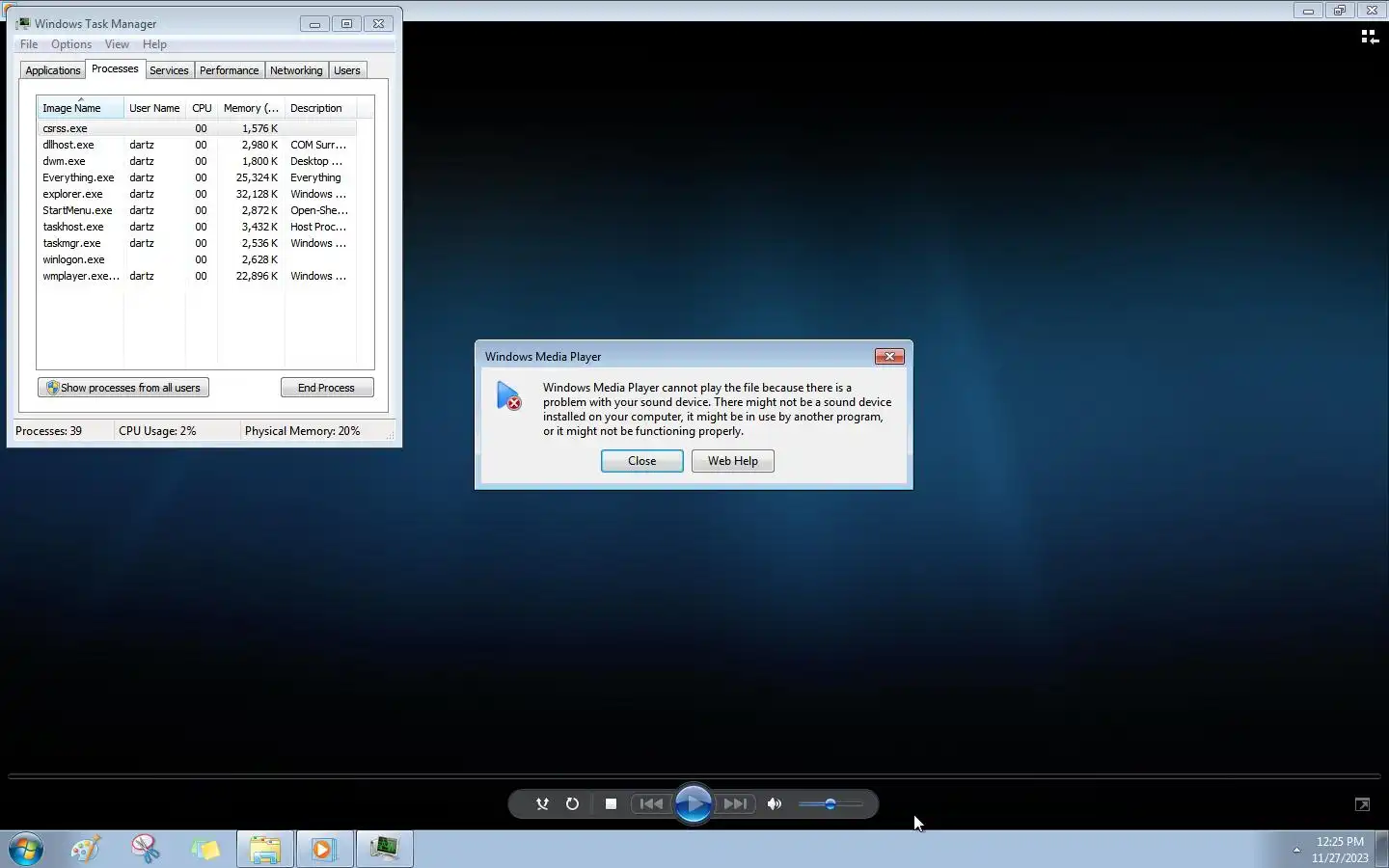Click the round Play button
Viewport: 1389px width, 868px height.
pos(693,803)
